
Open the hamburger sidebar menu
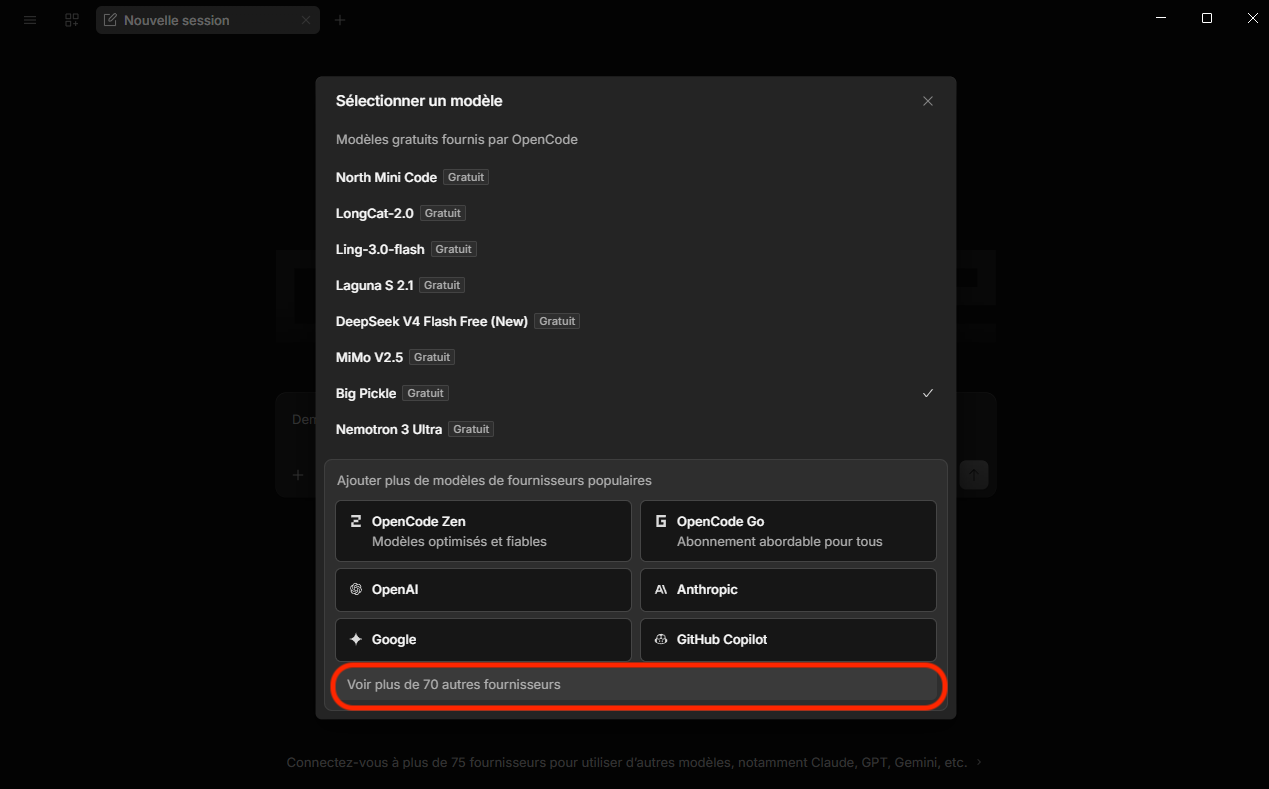[x=30, y=20]
